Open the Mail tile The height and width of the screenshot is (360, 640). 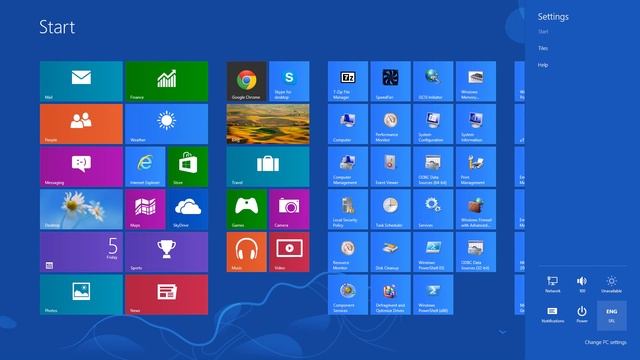click(x=81, y=81)
